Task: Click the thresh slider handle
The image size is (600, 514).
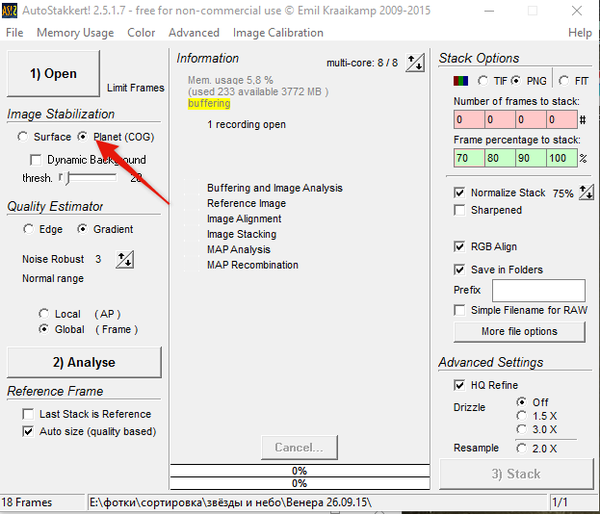Action: (x=61, y=177)
